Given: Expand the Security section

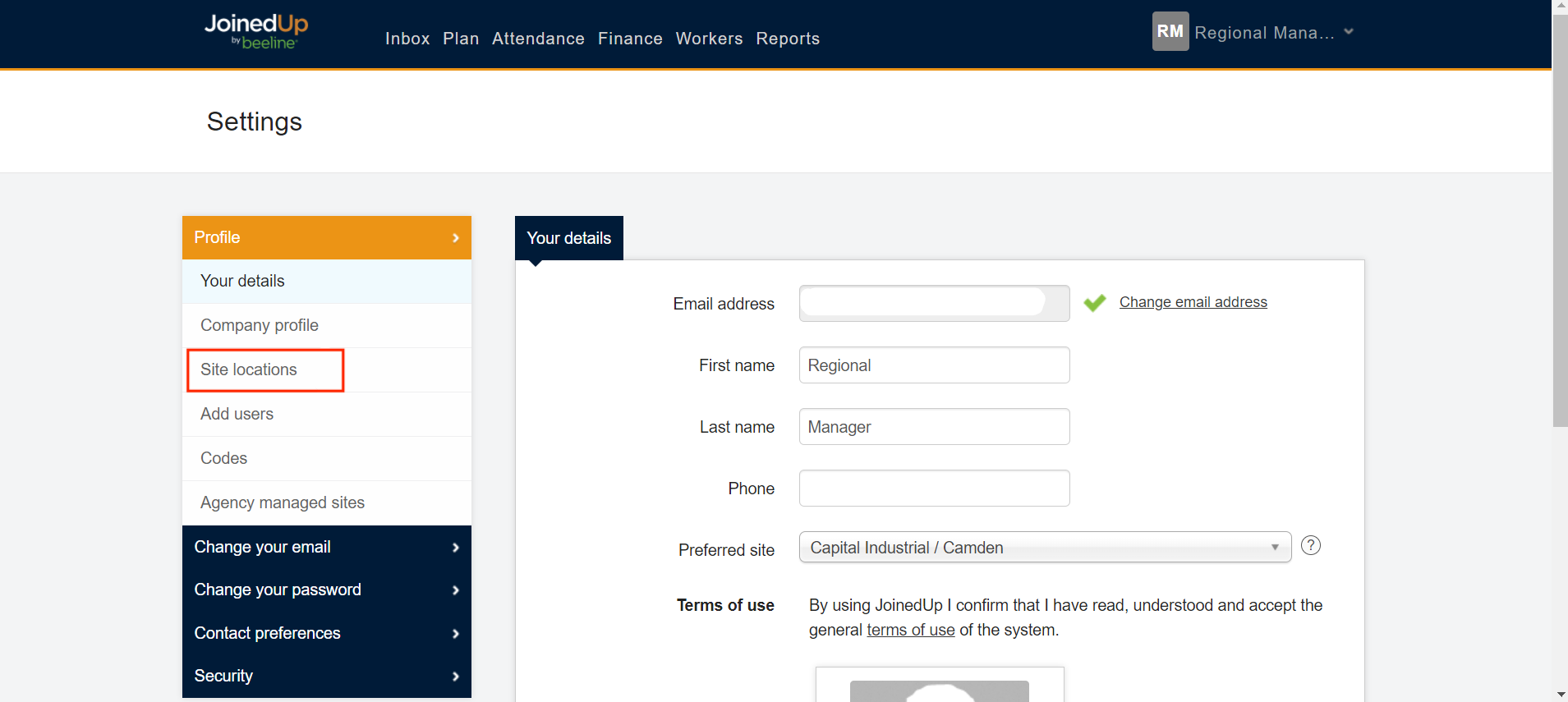Looking at the screenshot, I should (326, 676).
